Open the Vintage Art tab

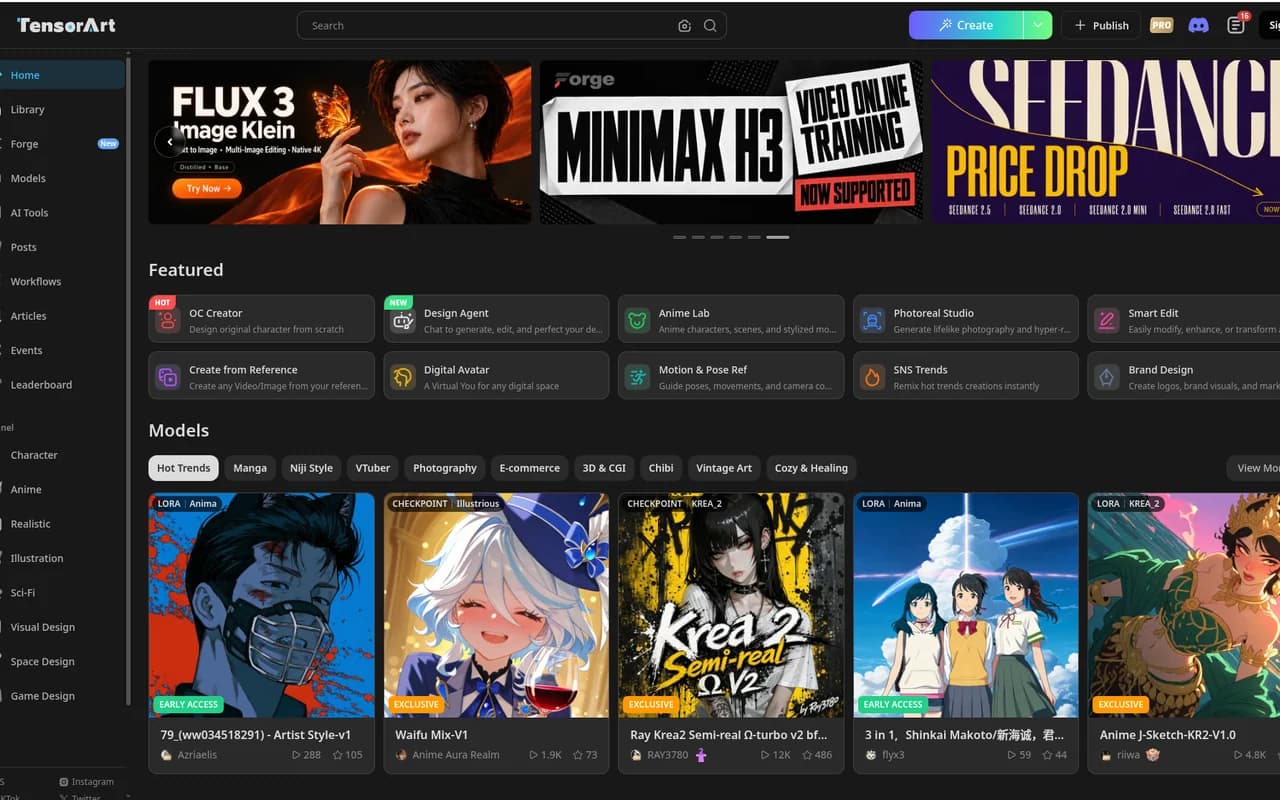724,468
